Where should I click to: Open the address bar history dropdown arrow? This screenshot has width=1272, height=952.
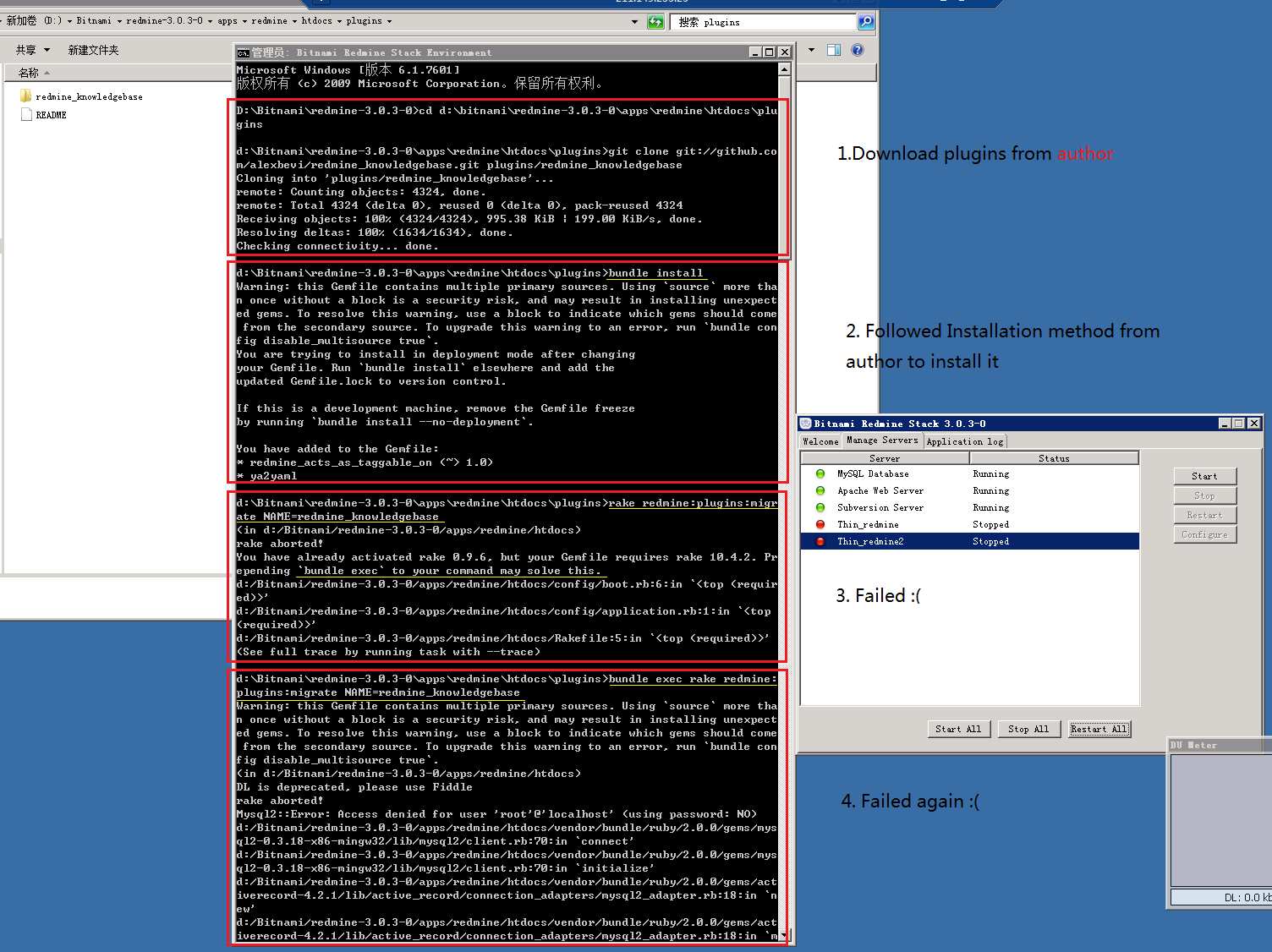point(635,22)
